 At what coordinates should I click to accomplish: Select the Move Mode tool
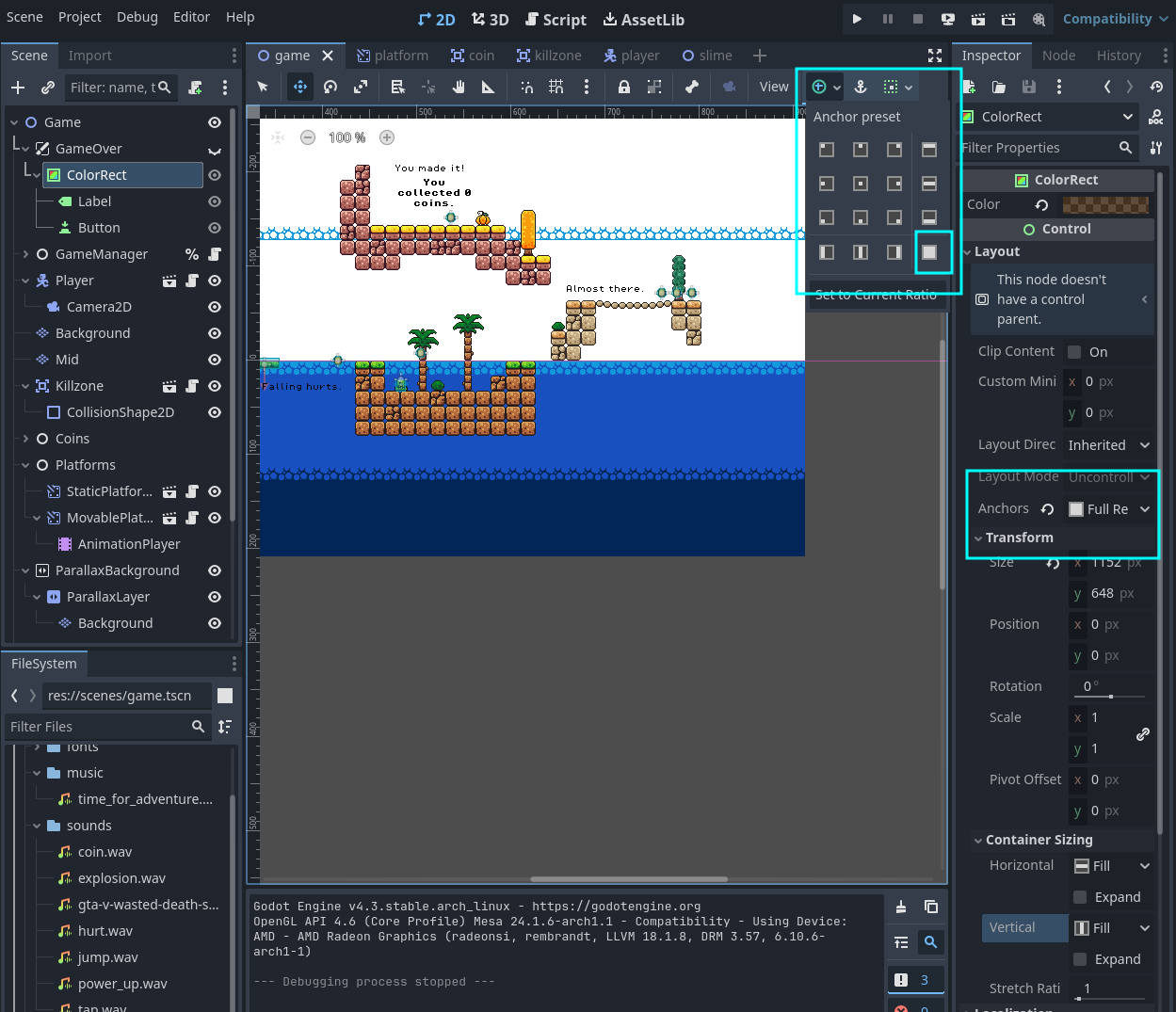pyautogui.click(x=300, y=87)
